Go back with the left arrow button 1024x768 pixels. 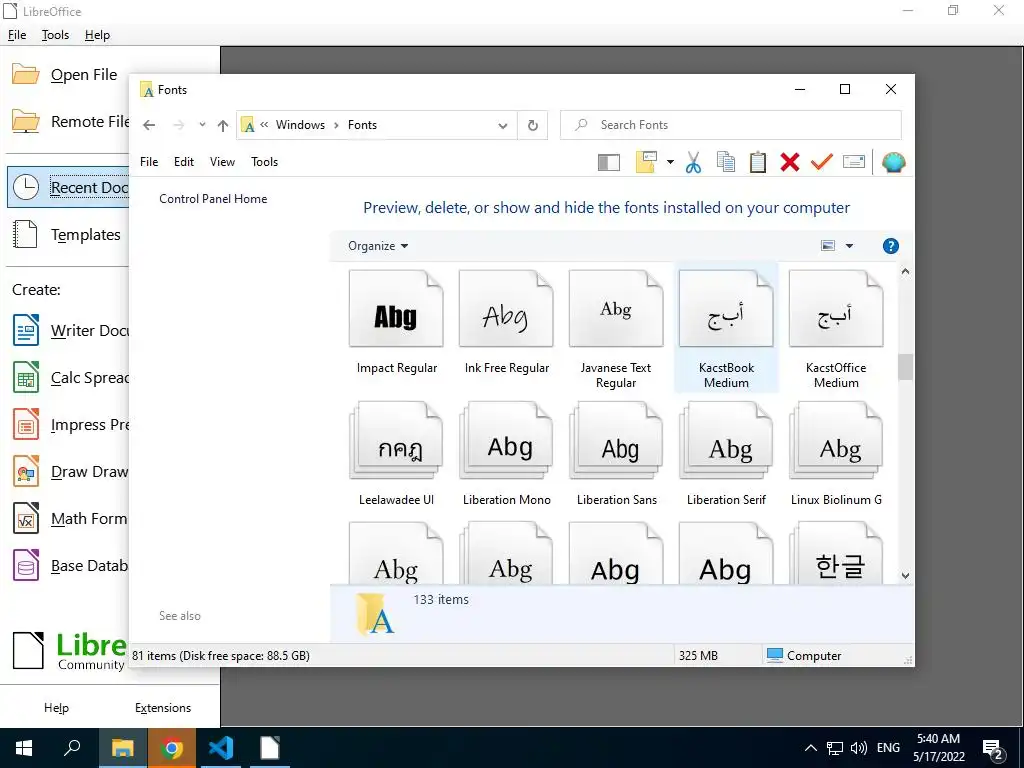point(149,125)
